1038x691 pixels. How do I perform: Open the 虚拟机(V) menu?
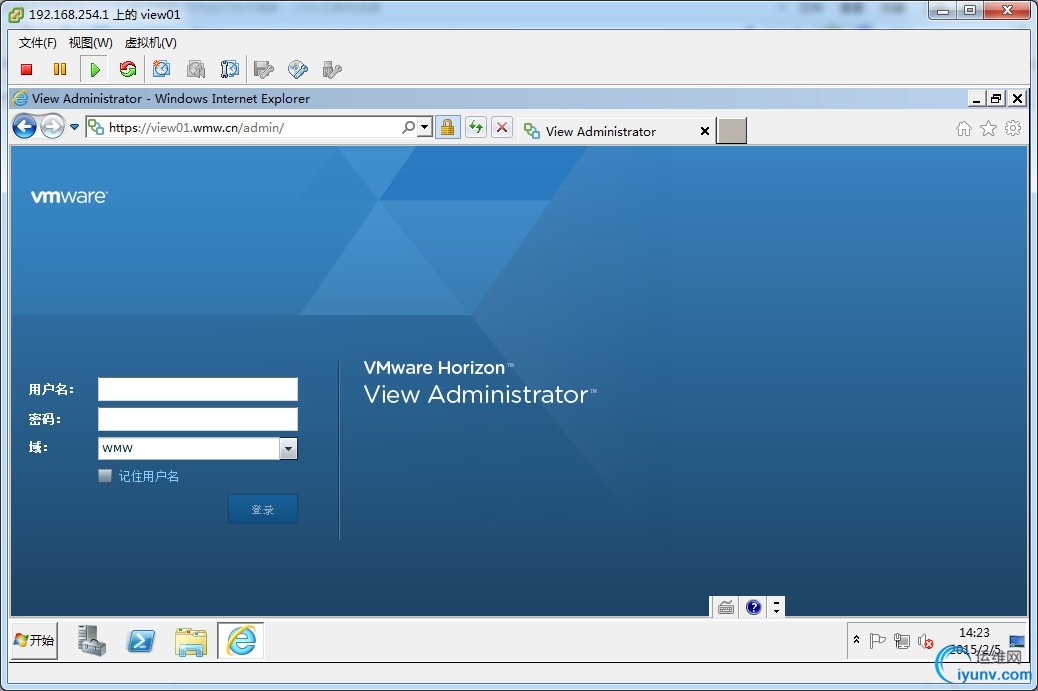click(x=150, y=43)
